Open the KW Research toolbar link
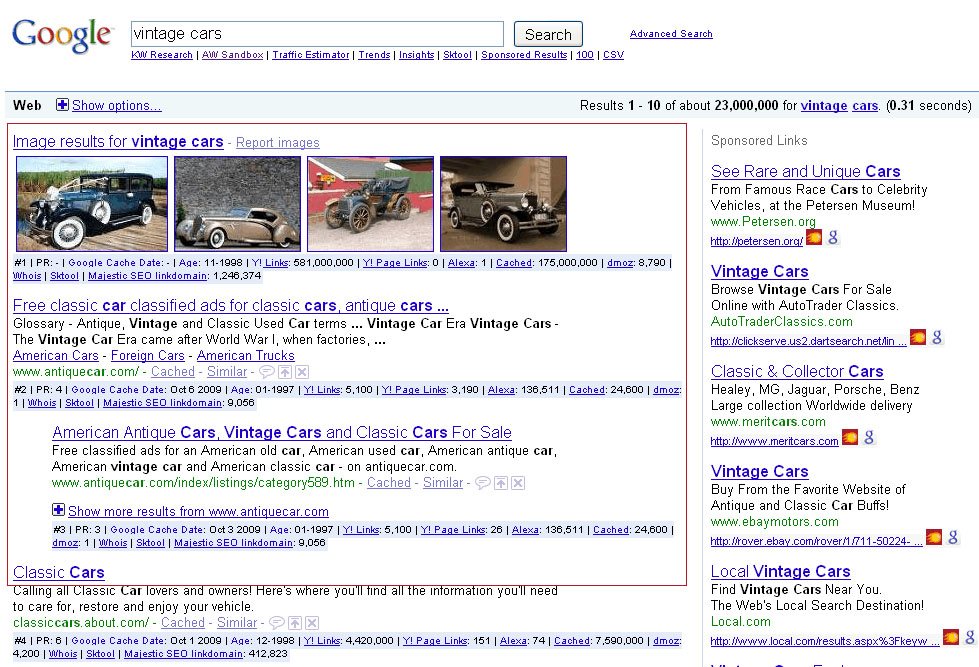The image size is (979, 667). click(x=161, y=55)
